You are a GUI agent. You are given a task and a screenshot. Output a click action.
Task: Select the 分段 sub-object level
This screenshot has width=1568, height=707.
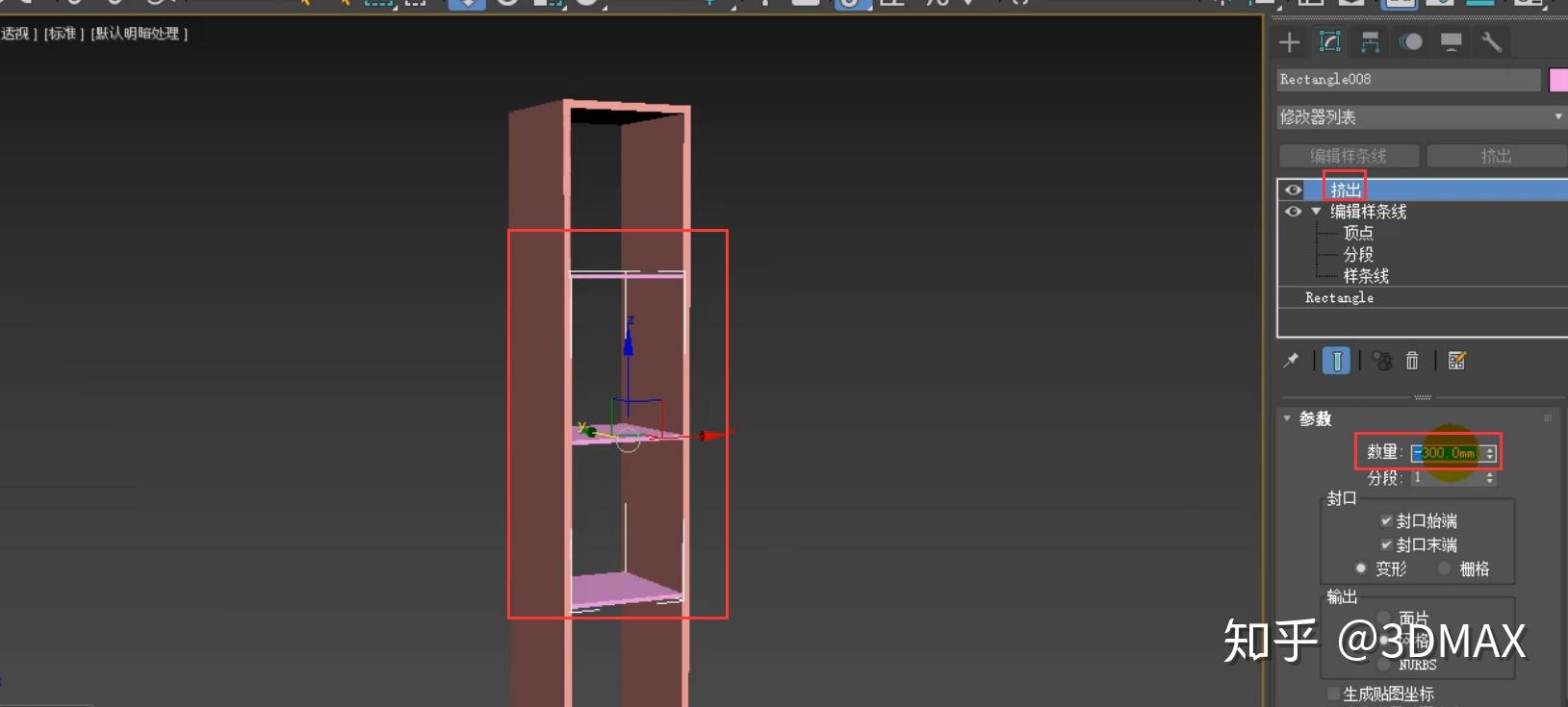[x=1358, y=254]
